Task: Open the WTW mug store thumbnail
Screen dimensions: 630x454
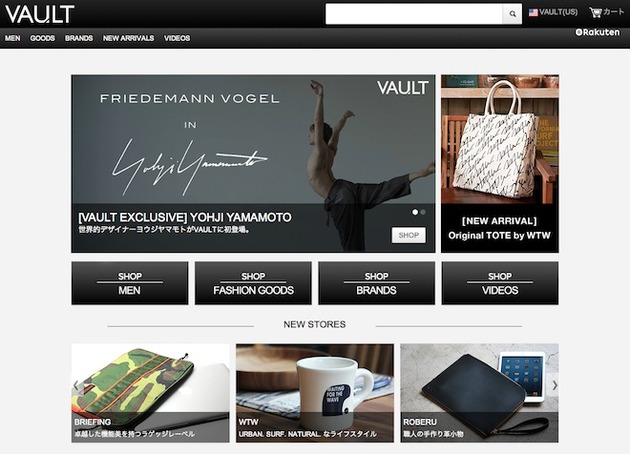Action: pos(315,393)
